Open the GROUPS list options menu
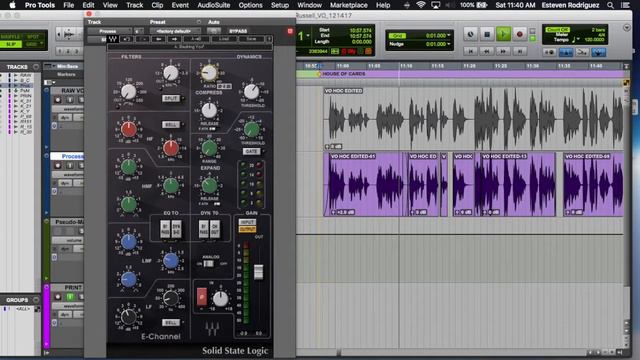This screenshot has height=360, width=640. coord(36,300)
